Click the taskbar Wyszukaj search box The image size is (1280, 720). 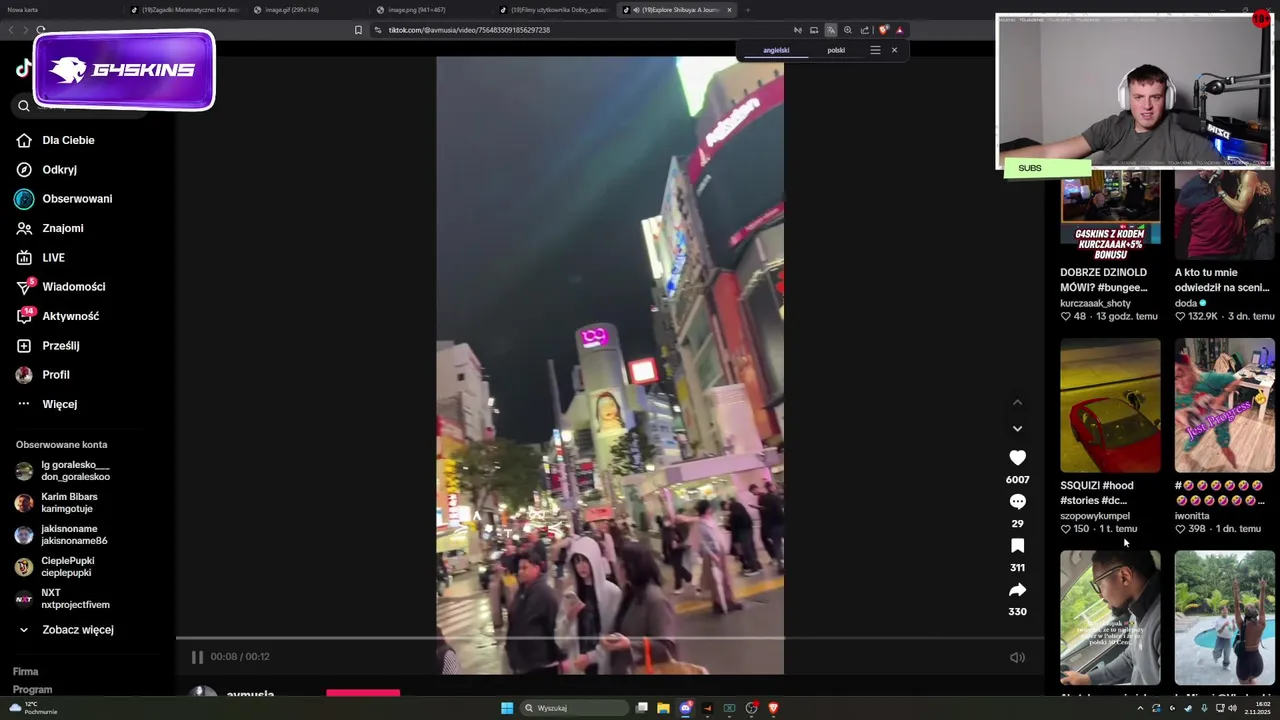click(x=573, y=708)
